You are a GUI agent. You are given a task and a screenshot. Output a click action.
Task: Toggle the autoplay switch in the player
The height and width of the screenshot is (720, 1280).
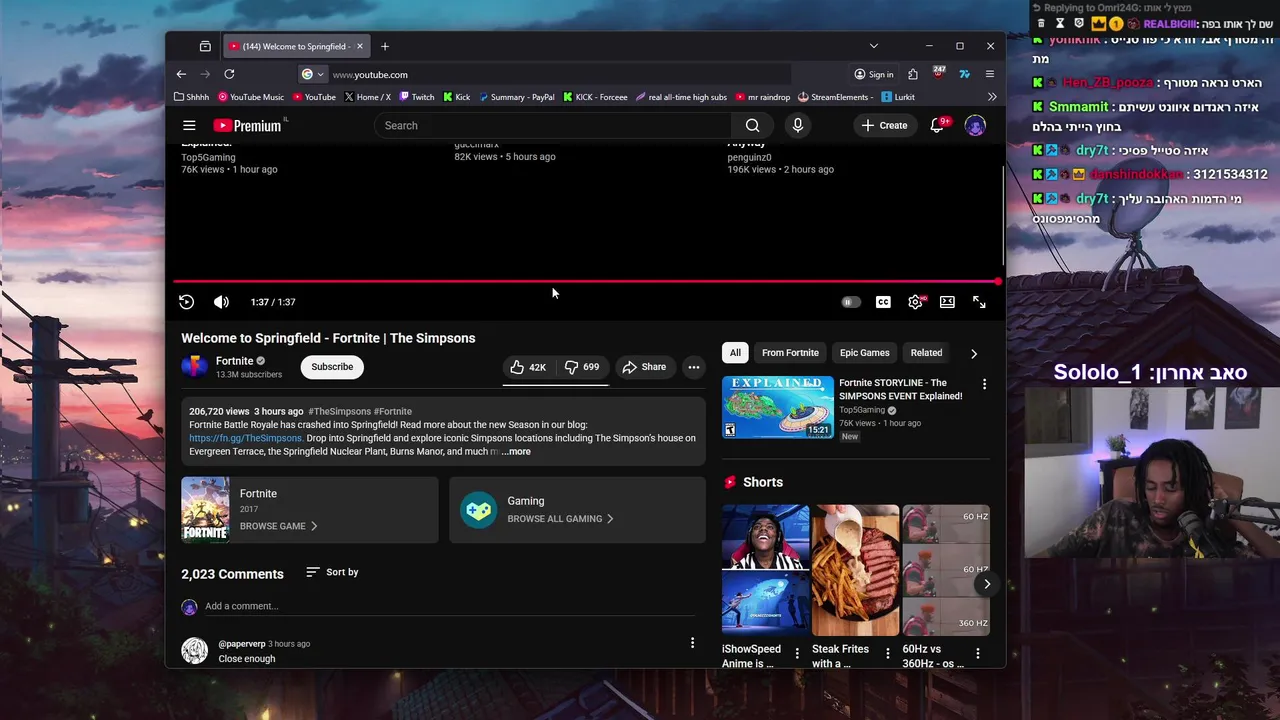pos(850,302)
